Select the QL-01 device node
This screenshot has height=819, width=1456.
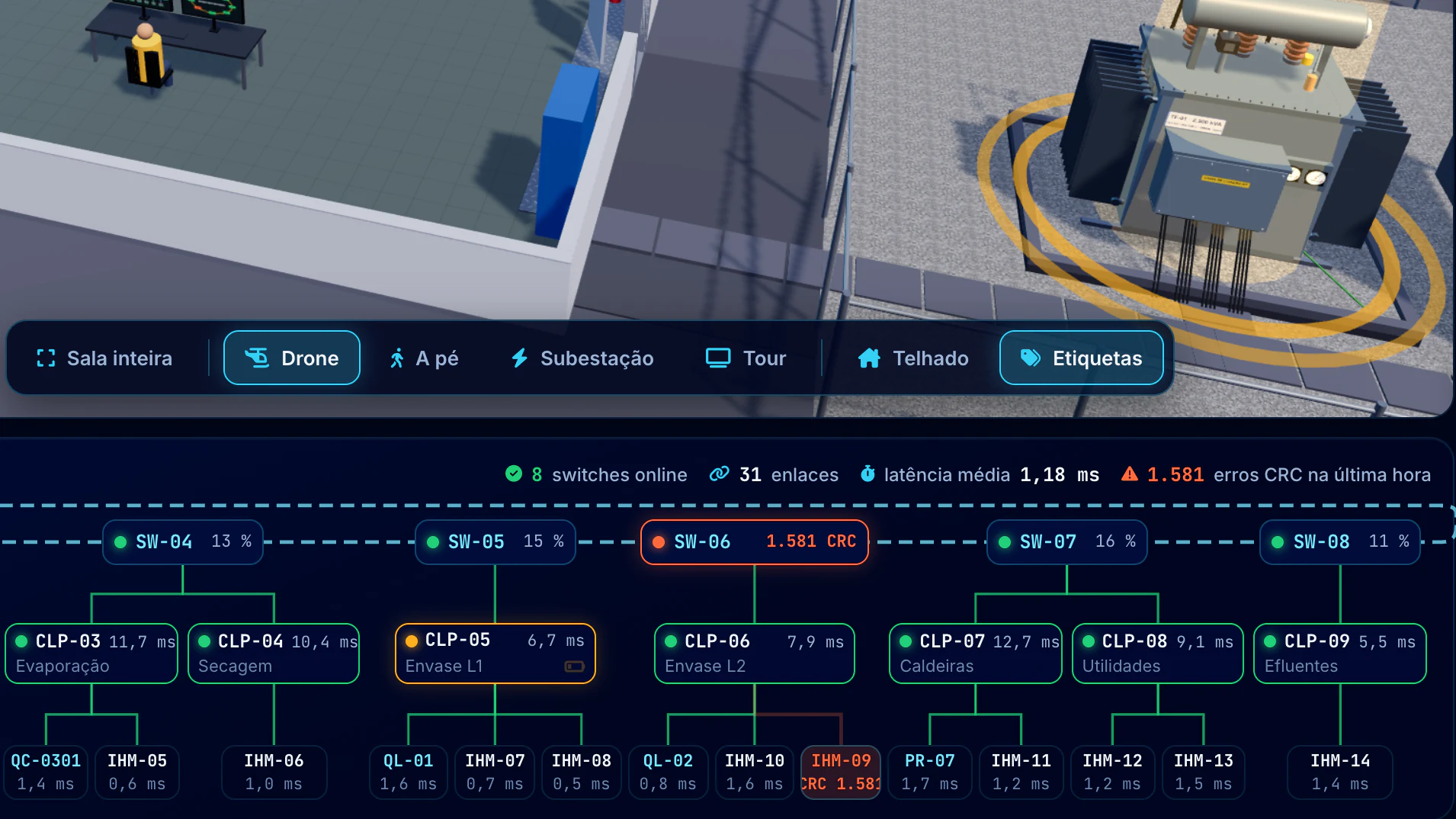coord(409,772)
